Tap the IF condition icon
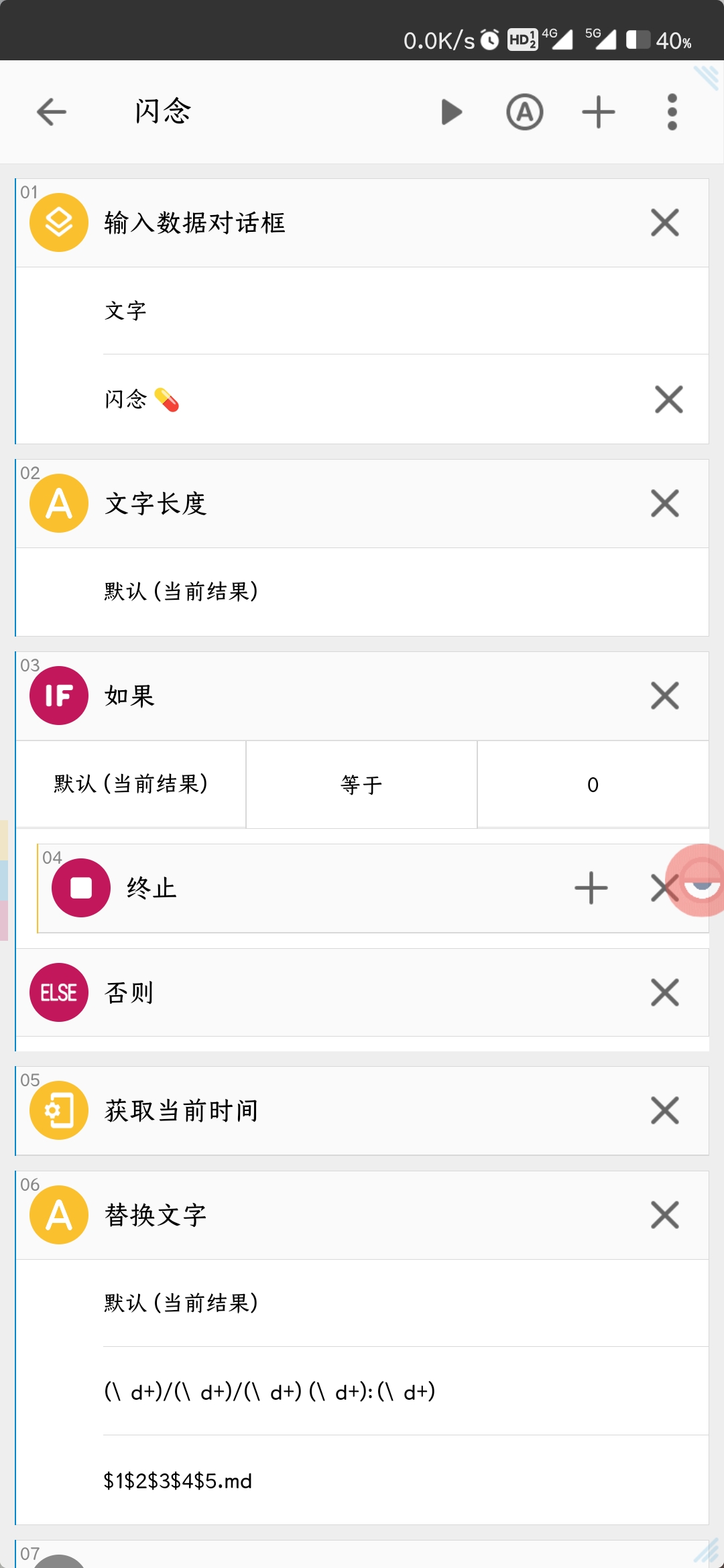724x1568 pixels. point(59,696)
